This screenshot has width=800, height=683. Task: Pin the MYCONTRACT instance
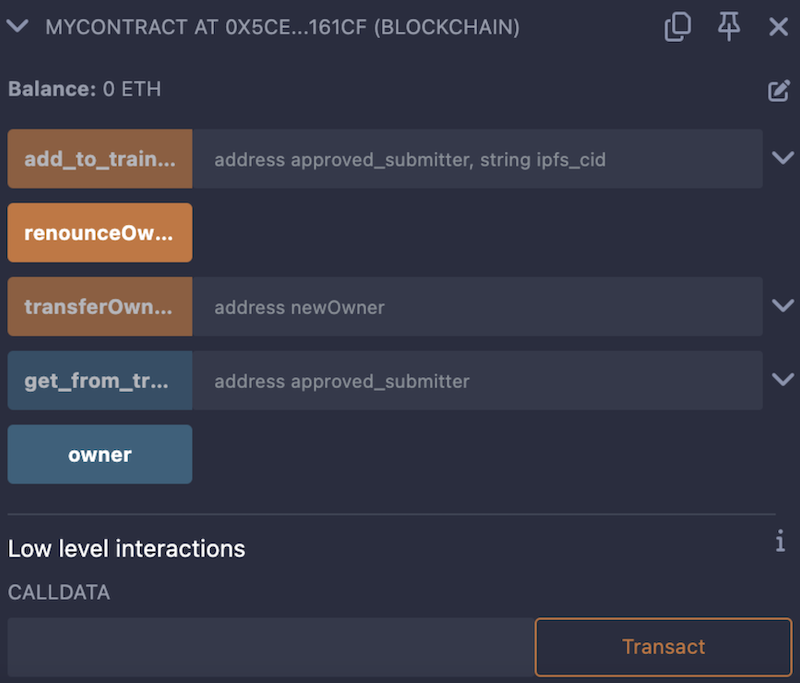click(x=729, y=27)
